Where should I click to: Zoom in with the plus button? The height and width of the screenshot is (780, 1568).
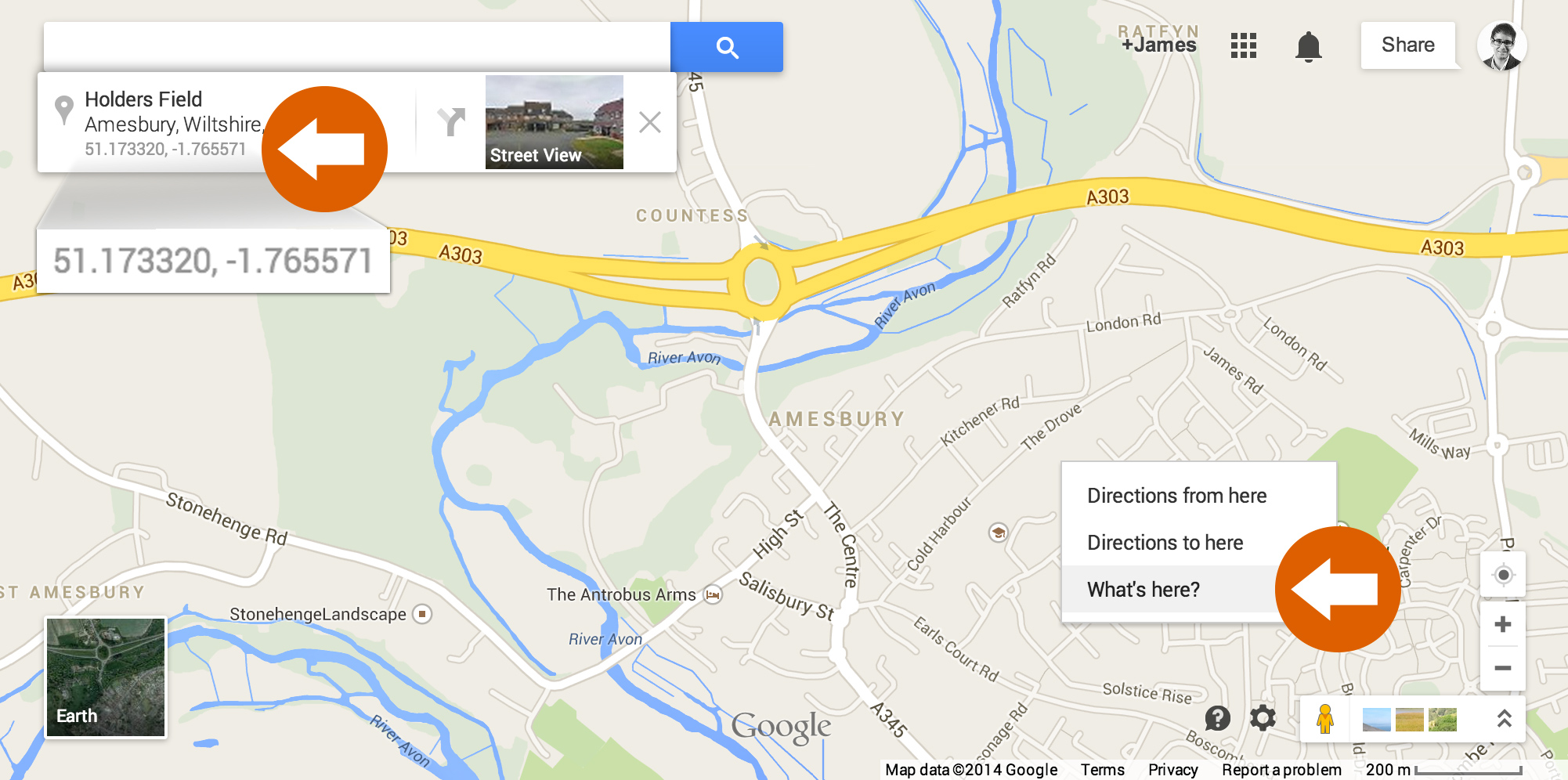(x=1502, y=624)
